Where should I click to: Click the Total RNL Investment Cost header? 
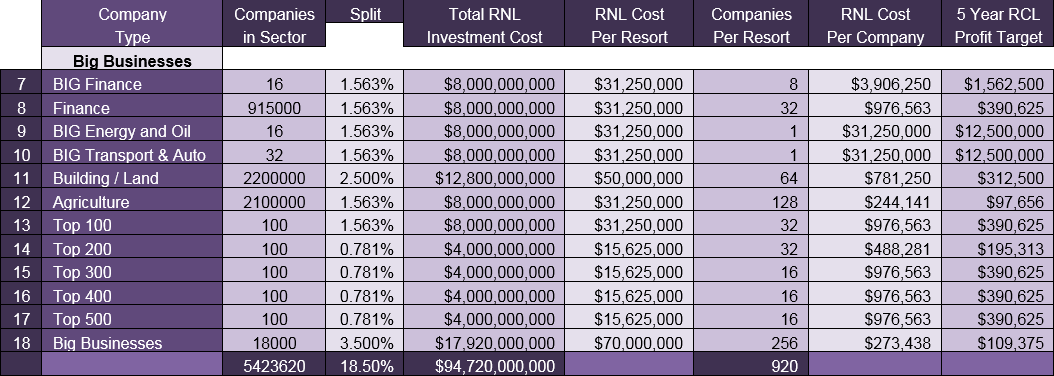coord(484,24)
